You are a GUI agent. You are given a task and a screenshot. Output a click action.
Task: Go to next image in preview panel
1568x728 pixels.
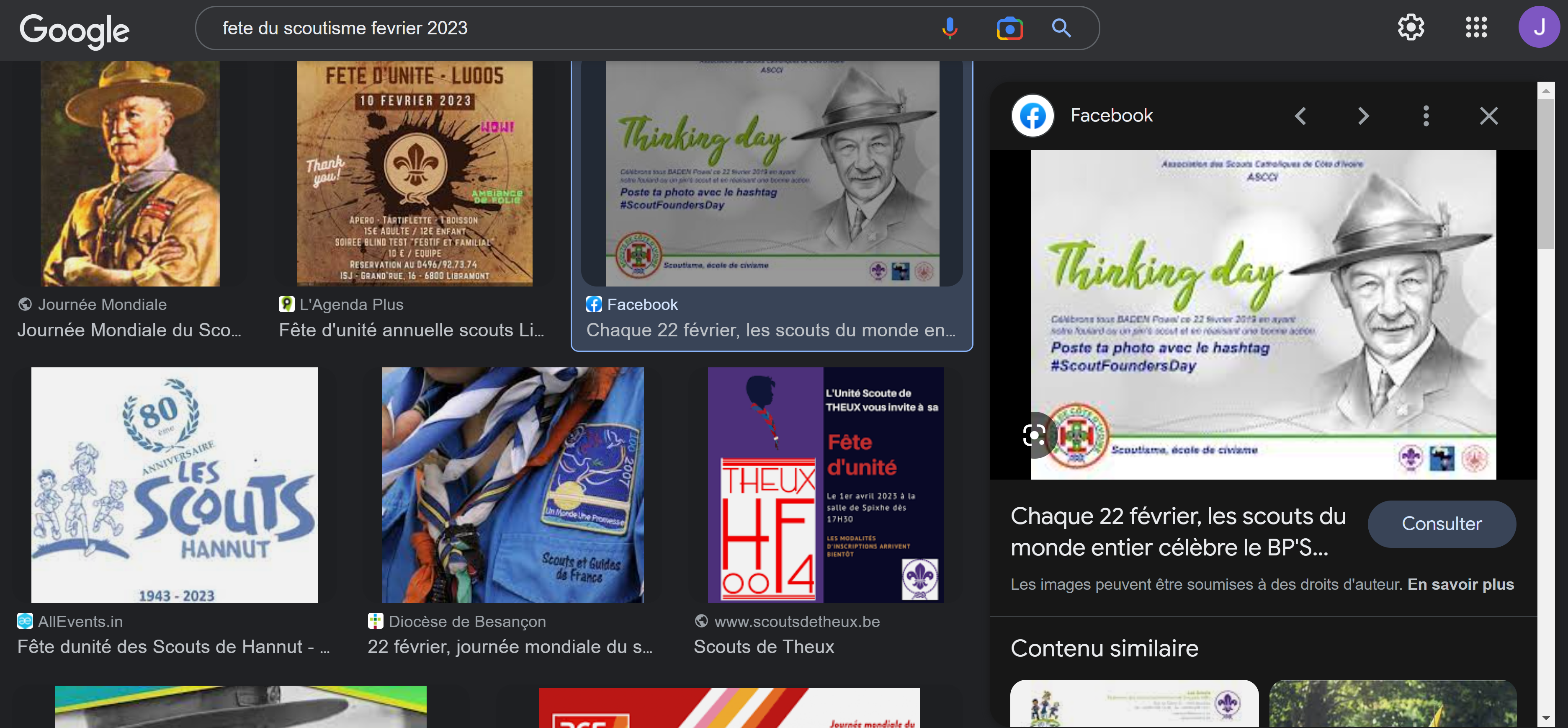point(1364,116)
